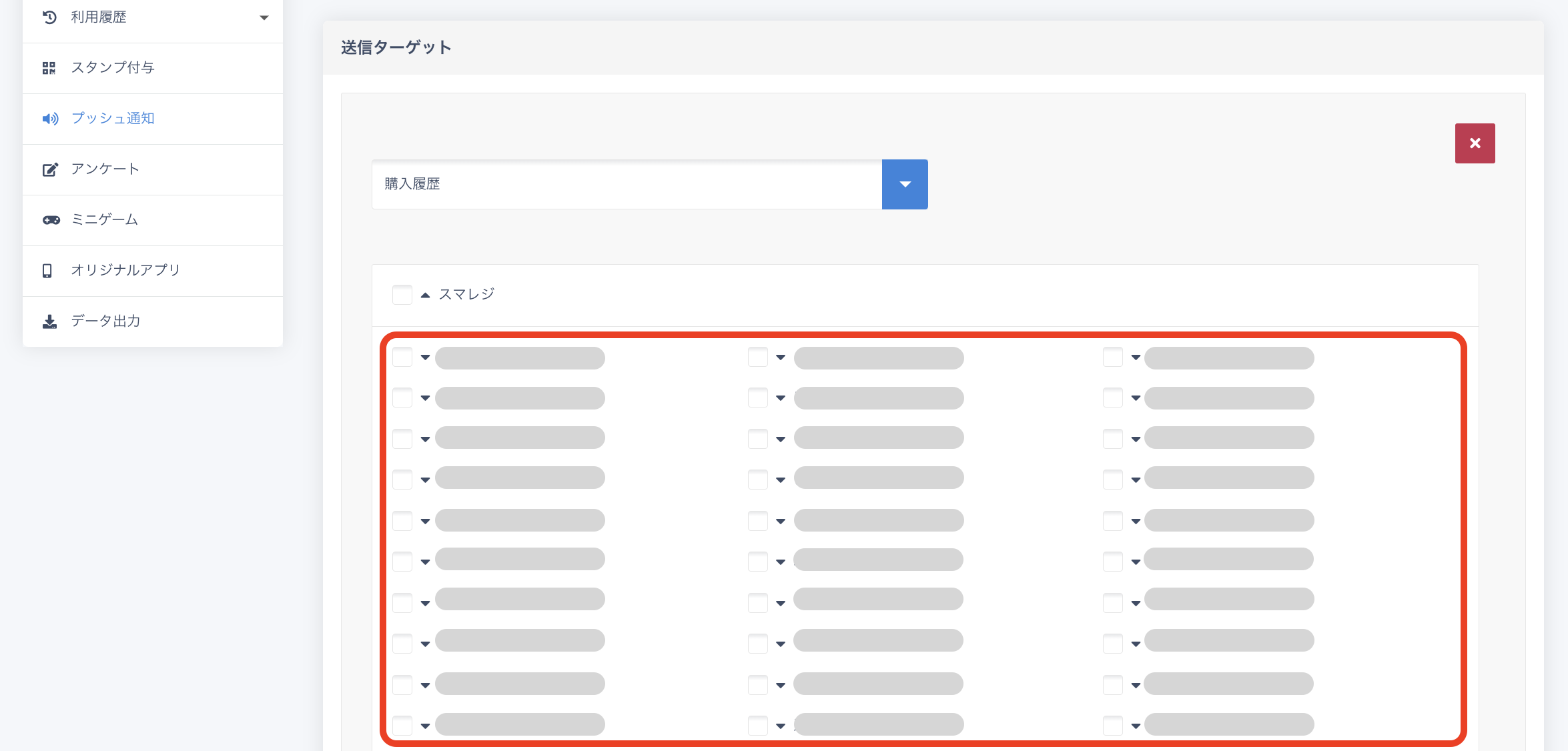Open オリジナルアプリ settings page

pyautogui.click(x=125, y=271)
